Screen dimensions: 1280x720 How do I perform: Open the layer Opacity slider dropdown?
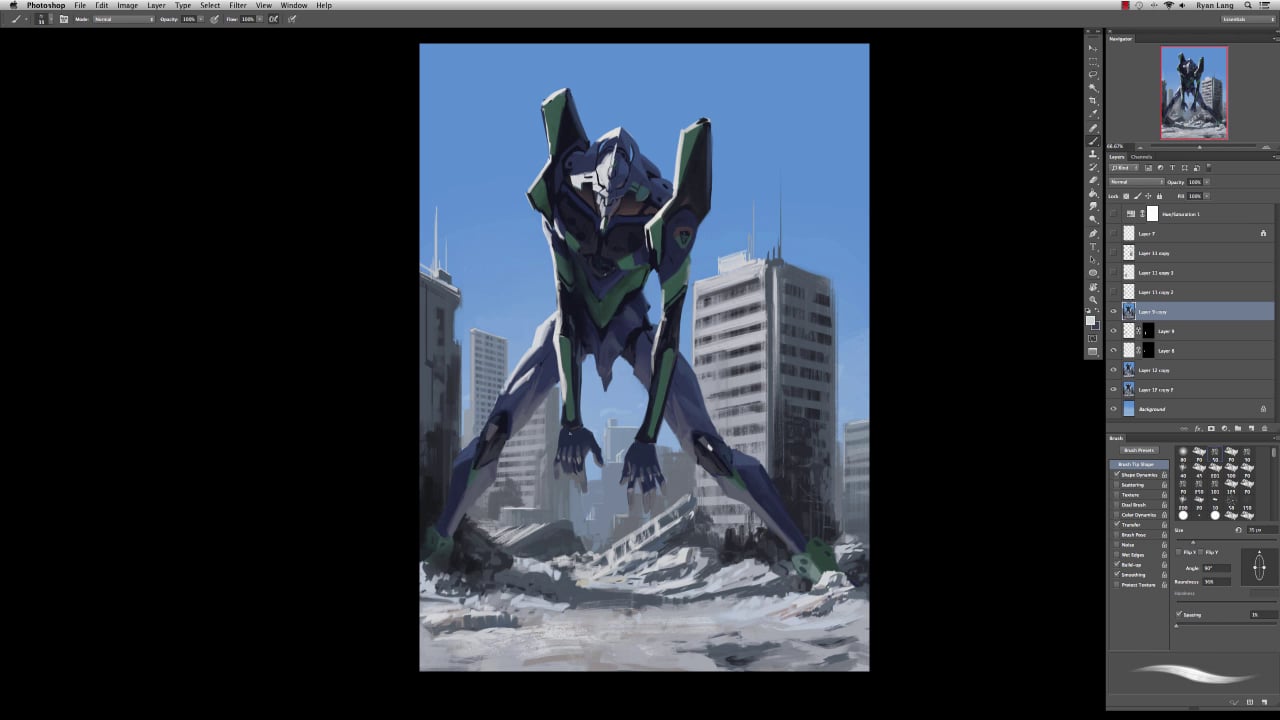click(1207, 182)
